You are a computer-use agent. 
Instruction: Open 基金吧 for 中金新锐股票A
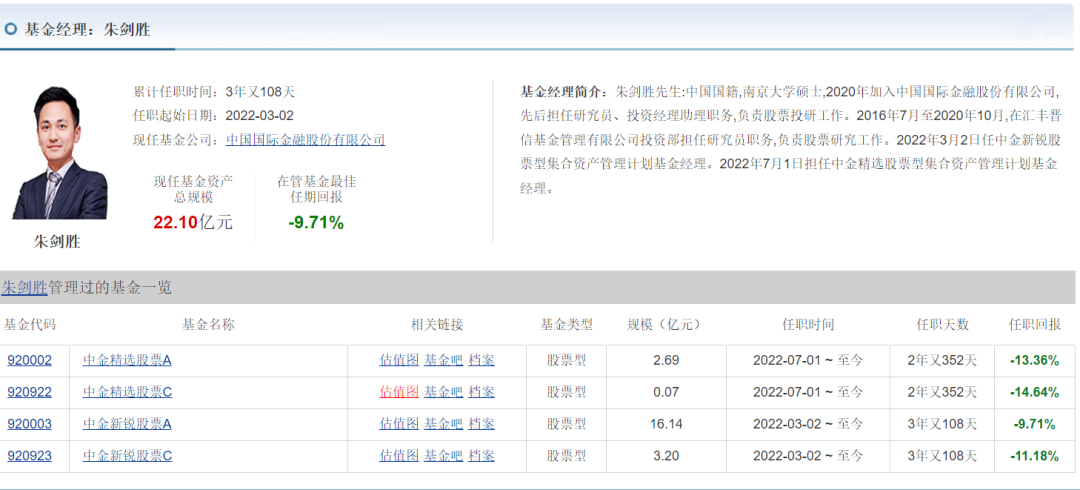pyautogui.click(x=443, y=424)
